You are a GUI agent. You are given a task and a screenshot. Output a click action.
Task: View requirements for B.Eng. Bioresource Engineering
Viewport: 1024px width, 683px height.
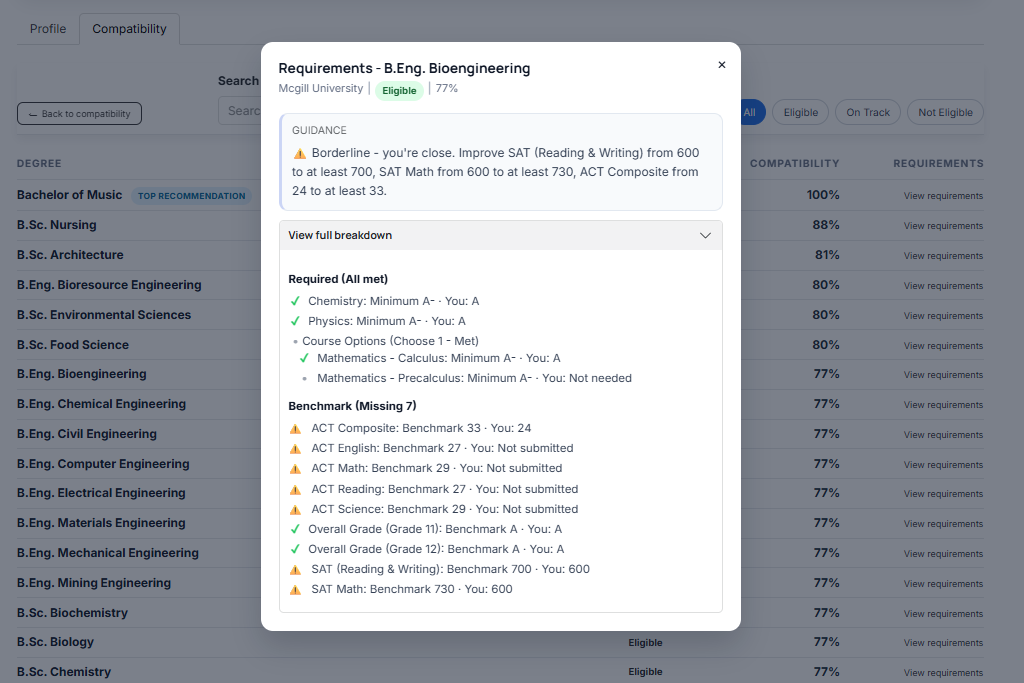tap(943, 286)
